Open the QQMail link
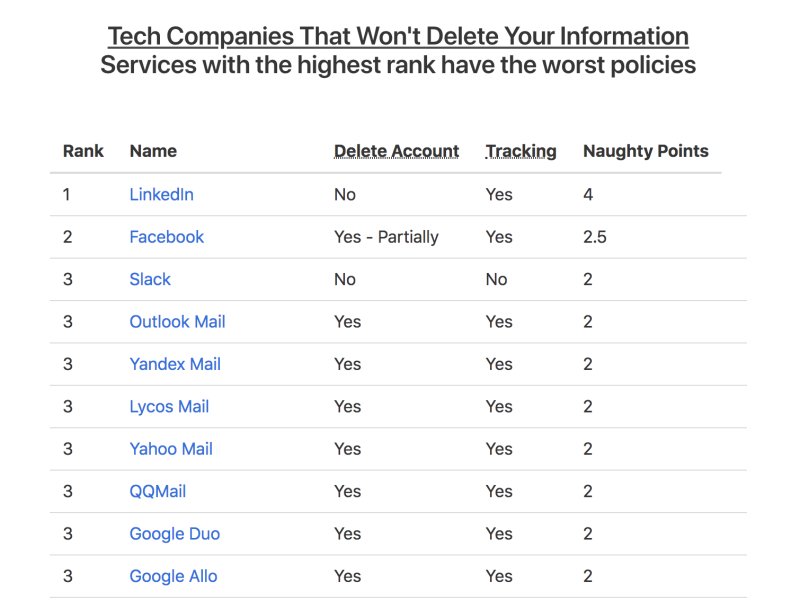The image size is (800, 600). click(158, 491)
